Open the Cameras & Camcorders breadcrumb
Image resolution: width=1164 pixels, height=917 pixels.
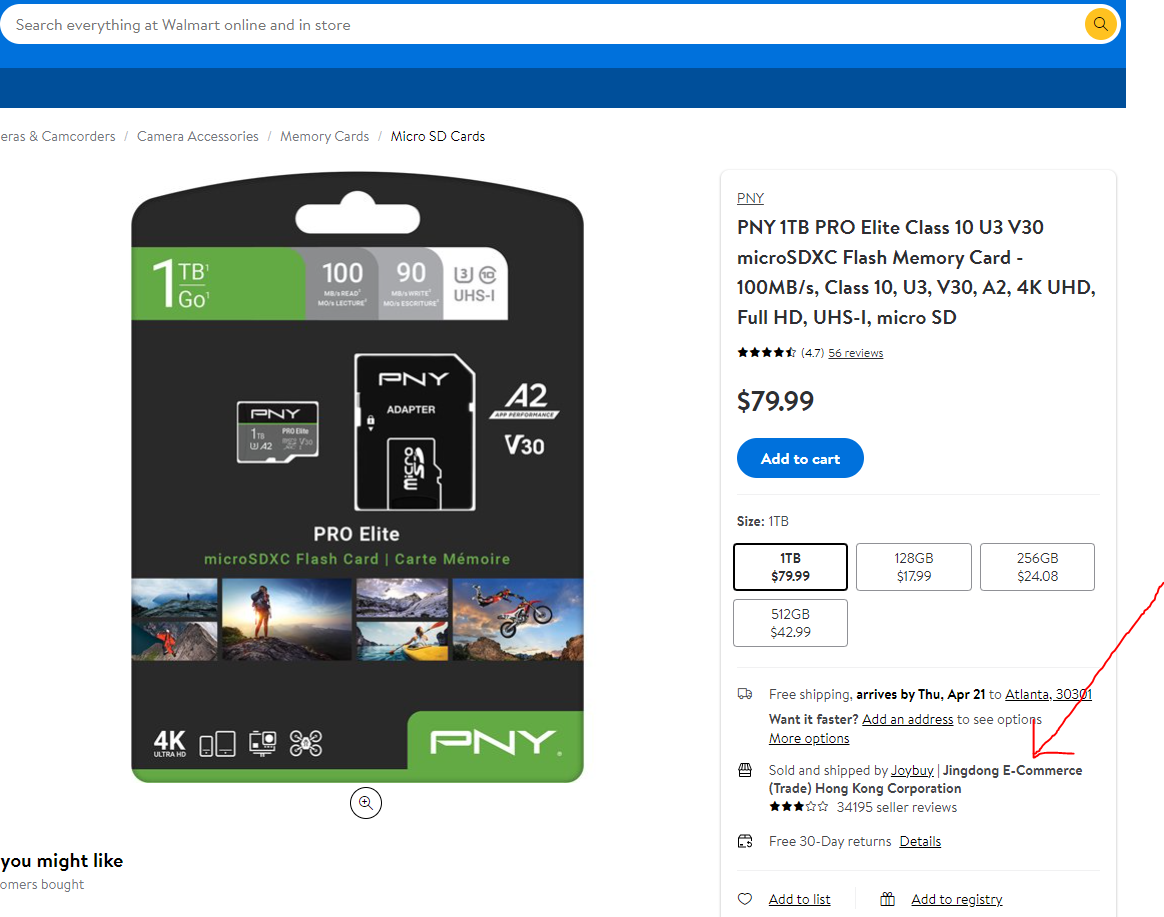coord(58,136)
